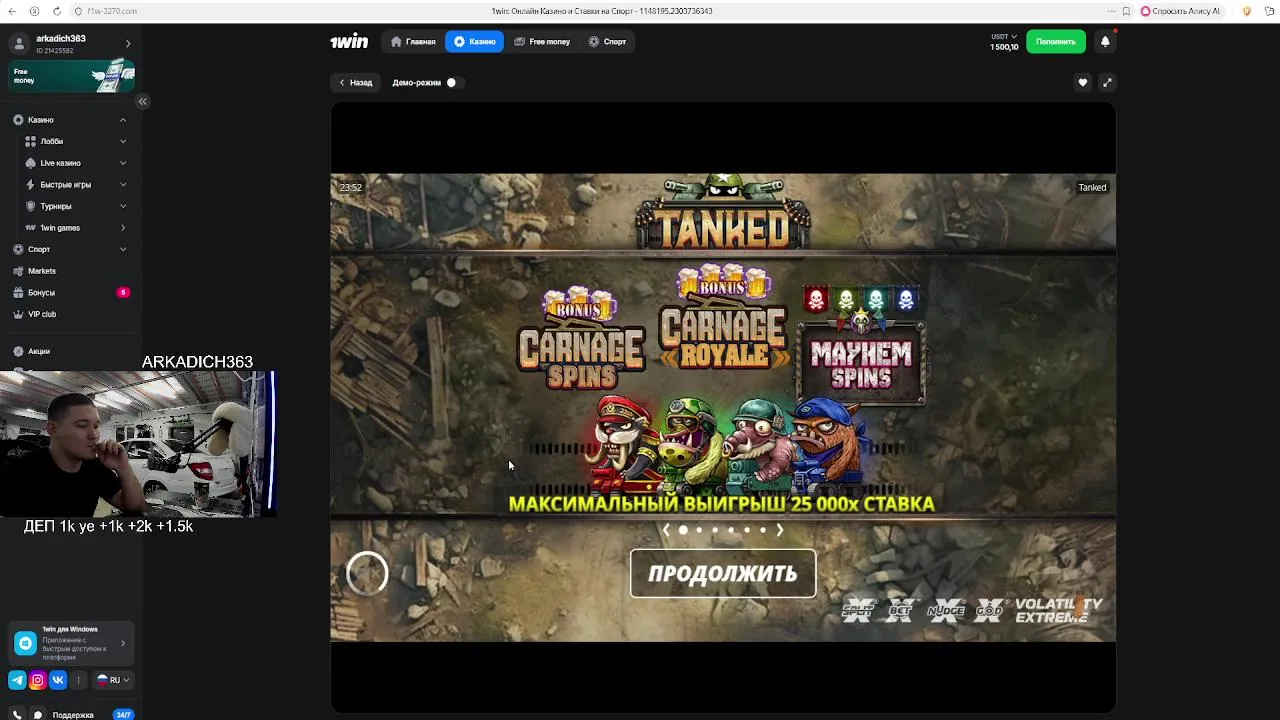Open the Instagram social link
This screenshot has width=1280, height=720.
(x=38, y=680)
